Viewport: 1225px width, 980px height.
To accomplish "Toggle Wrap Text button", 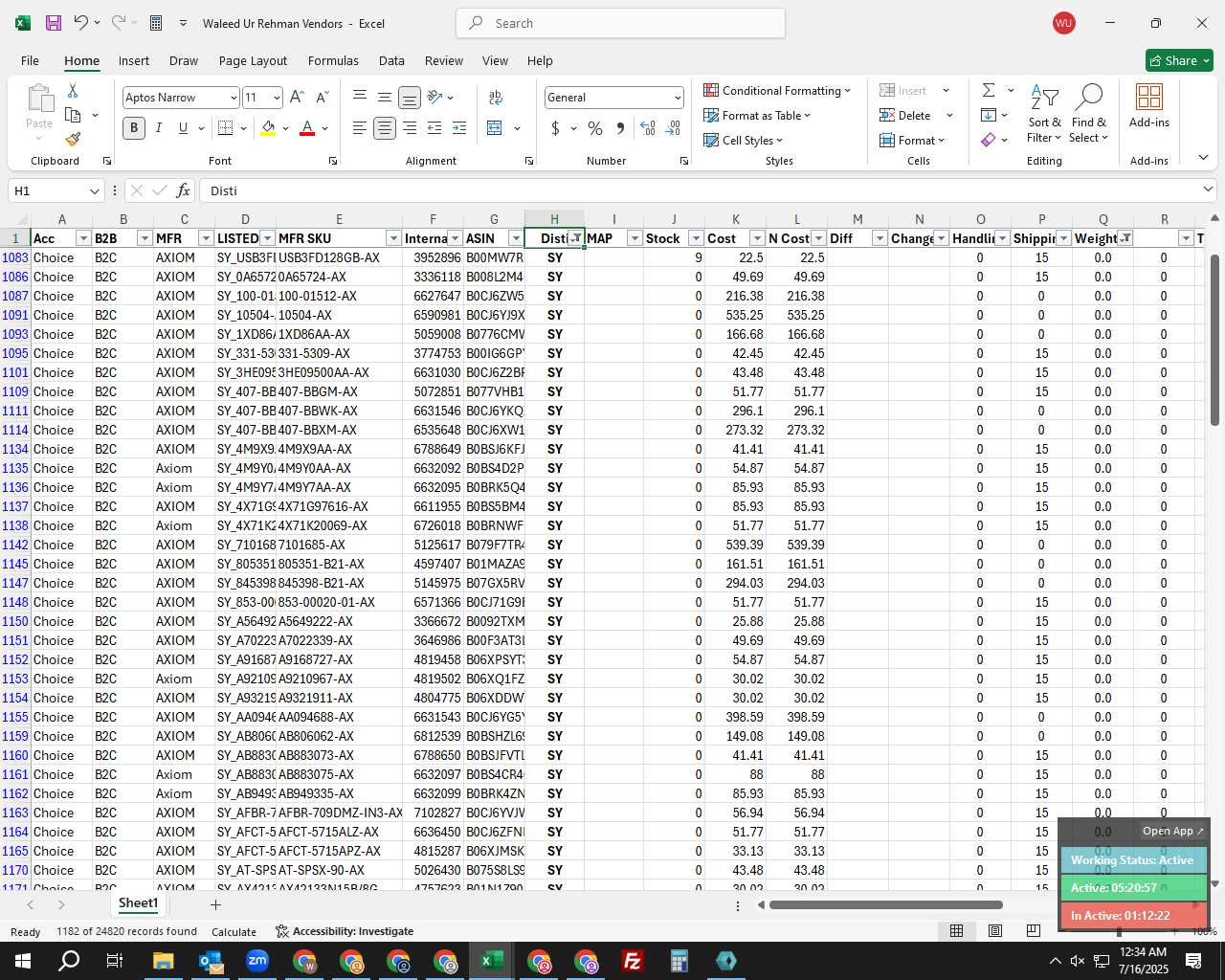I will click(x=496, y=98).
